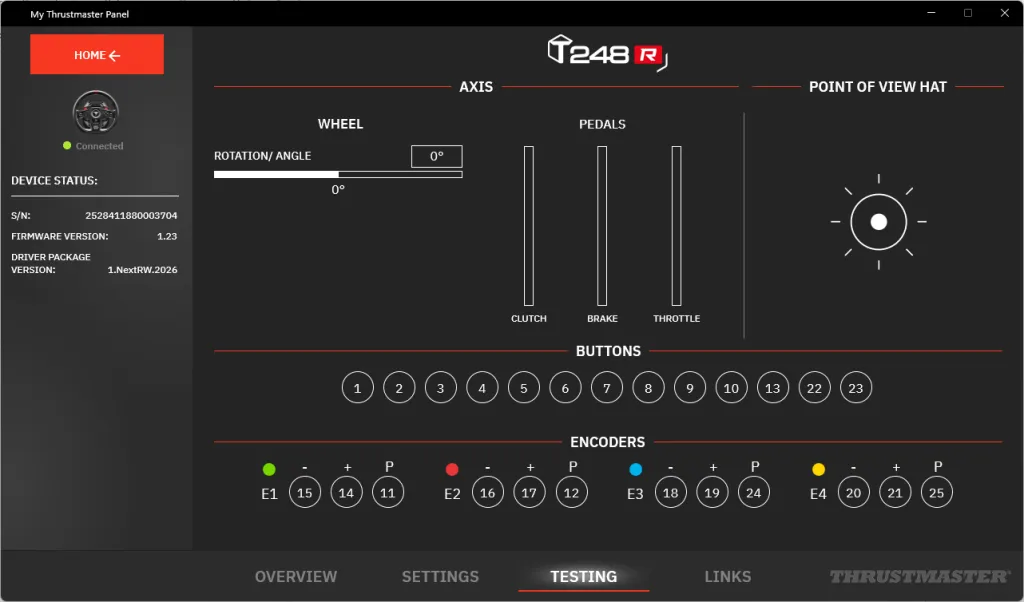Click the T248 R logo

(607, 53)
